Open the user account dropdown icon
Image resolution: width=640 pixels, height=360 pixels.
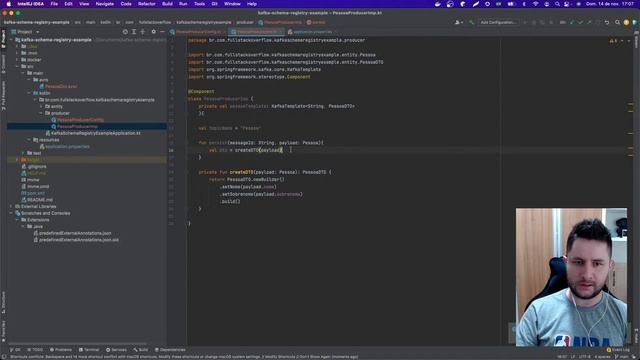pyautogui.click(x=458, y=22)
